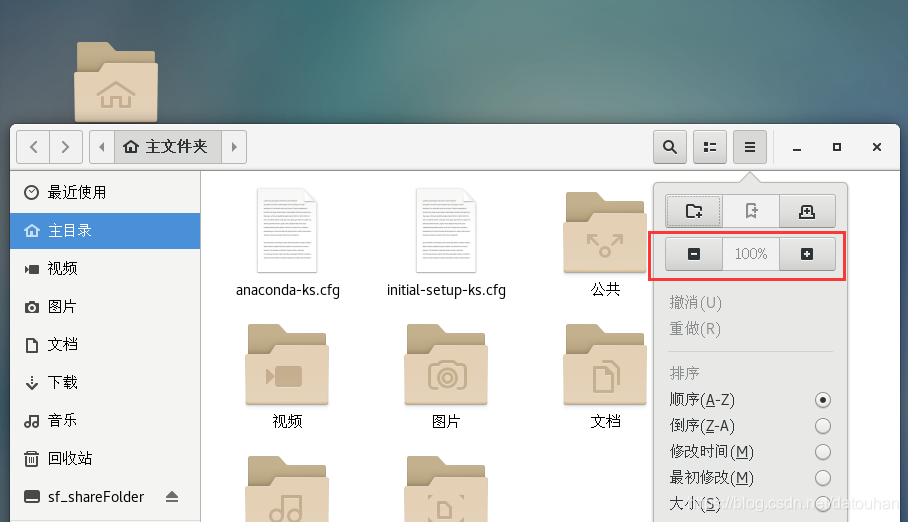This screenshot has width=908, height=522.
Task: Click the anaconda-ks.cfg file name label
Action: (288, 290)
